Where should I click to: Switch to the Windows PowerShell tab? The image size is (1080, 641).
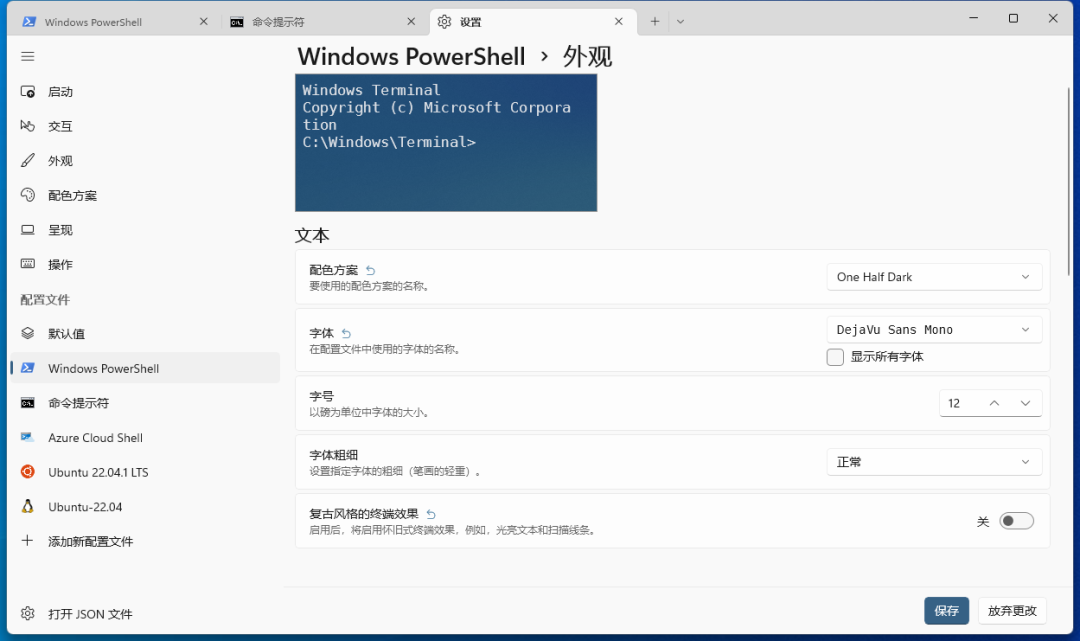pyautogui.click(x=116, y=21)
